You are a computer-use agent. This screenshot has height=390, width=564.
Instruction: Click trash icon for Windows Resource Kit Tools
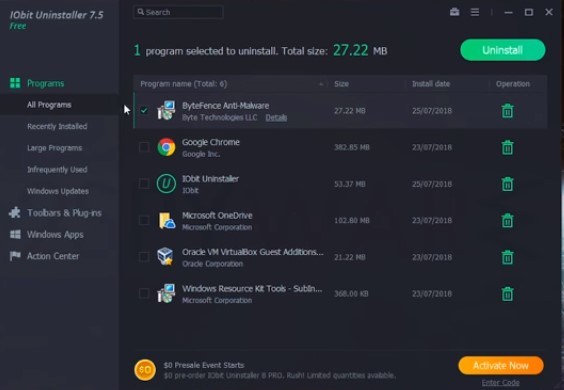[x=508, y=294]
